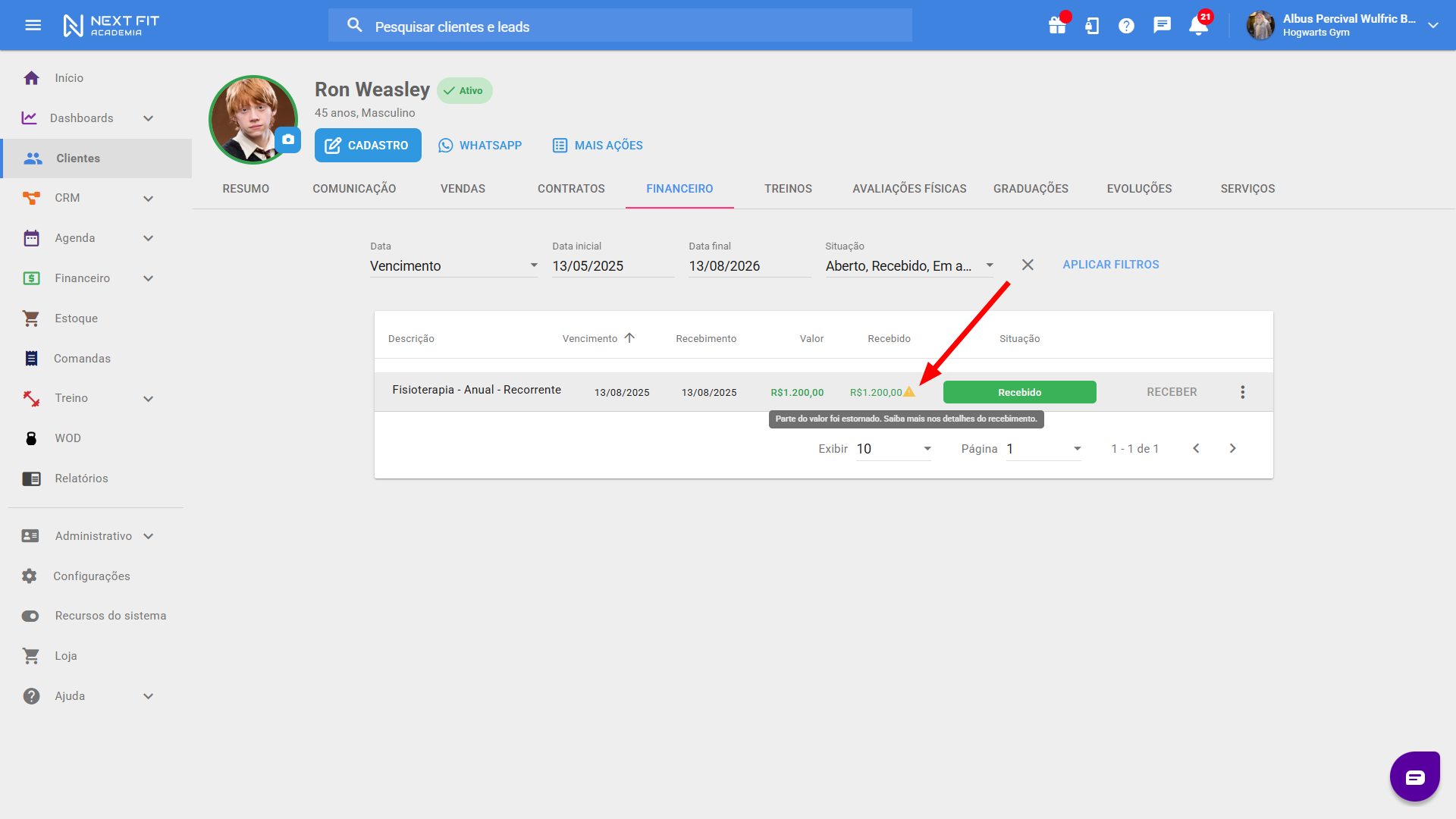Switch to the TREINOS tab

pos(788,189)
